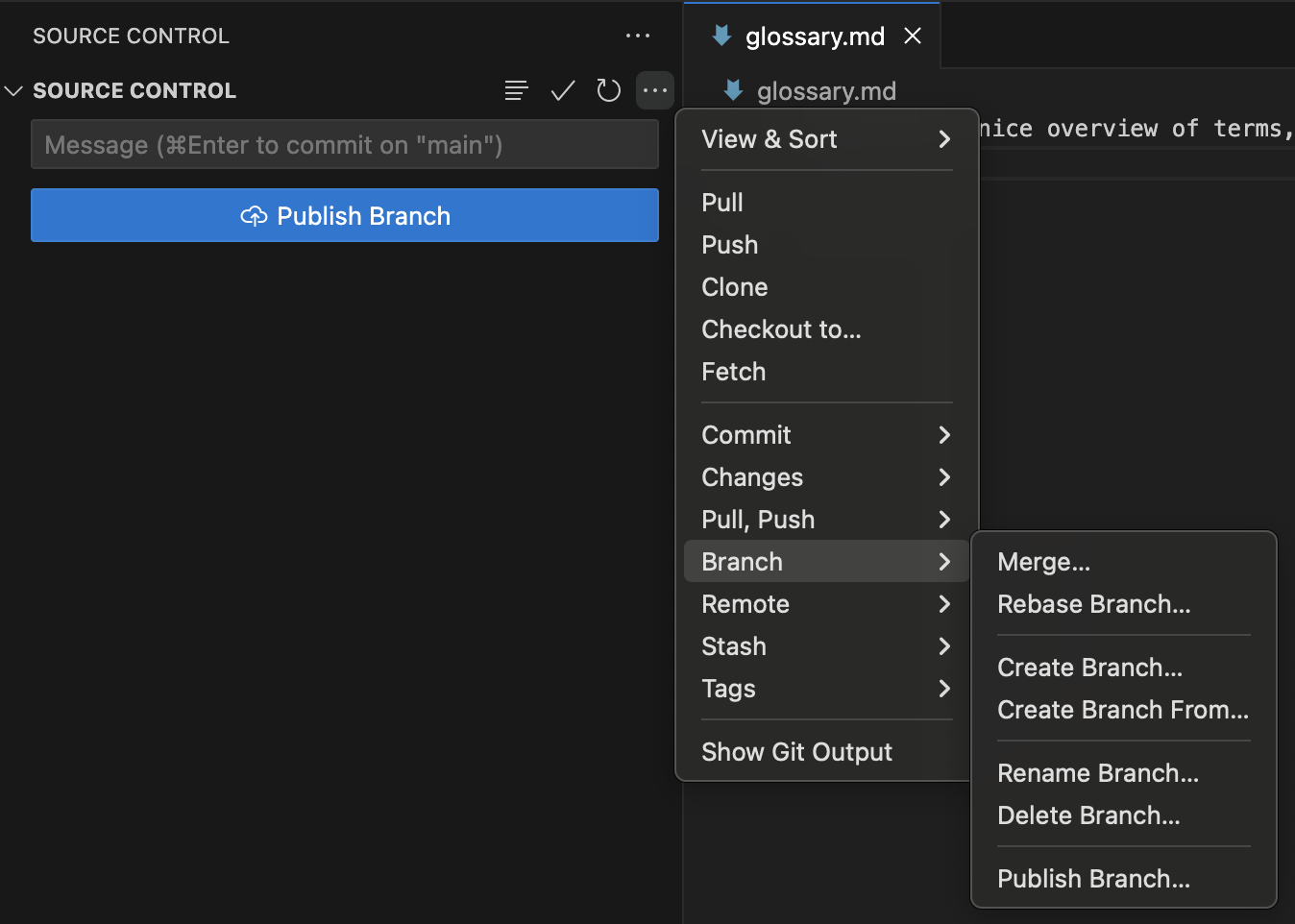This screenshot has height=924, width=1295.
Task: Select Fetch from the menu
Action: pyautogui.click(x=826, y=372)
